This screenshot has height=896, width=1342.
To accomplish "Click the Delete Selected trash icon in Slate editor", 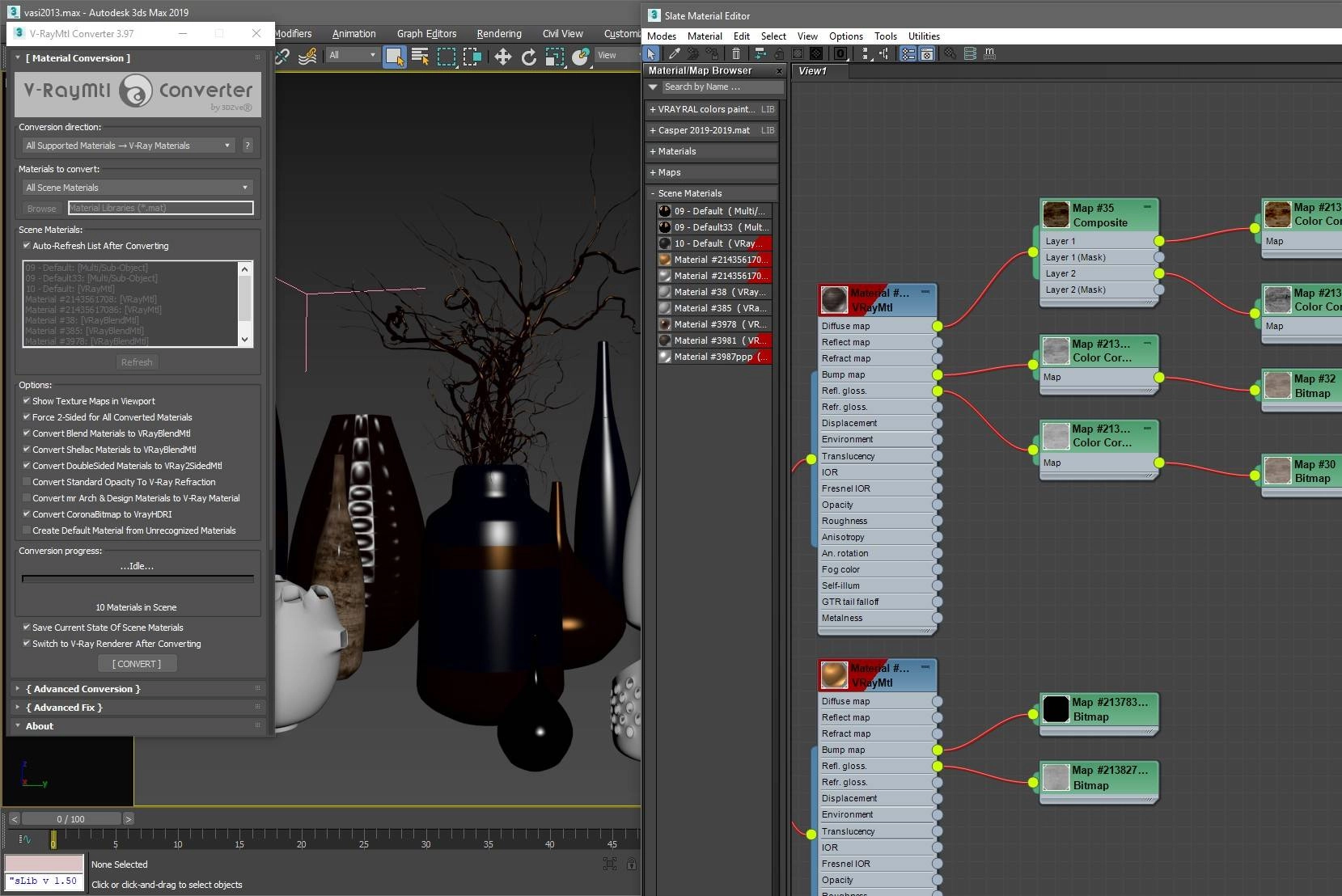I will [x=735, y=53].
